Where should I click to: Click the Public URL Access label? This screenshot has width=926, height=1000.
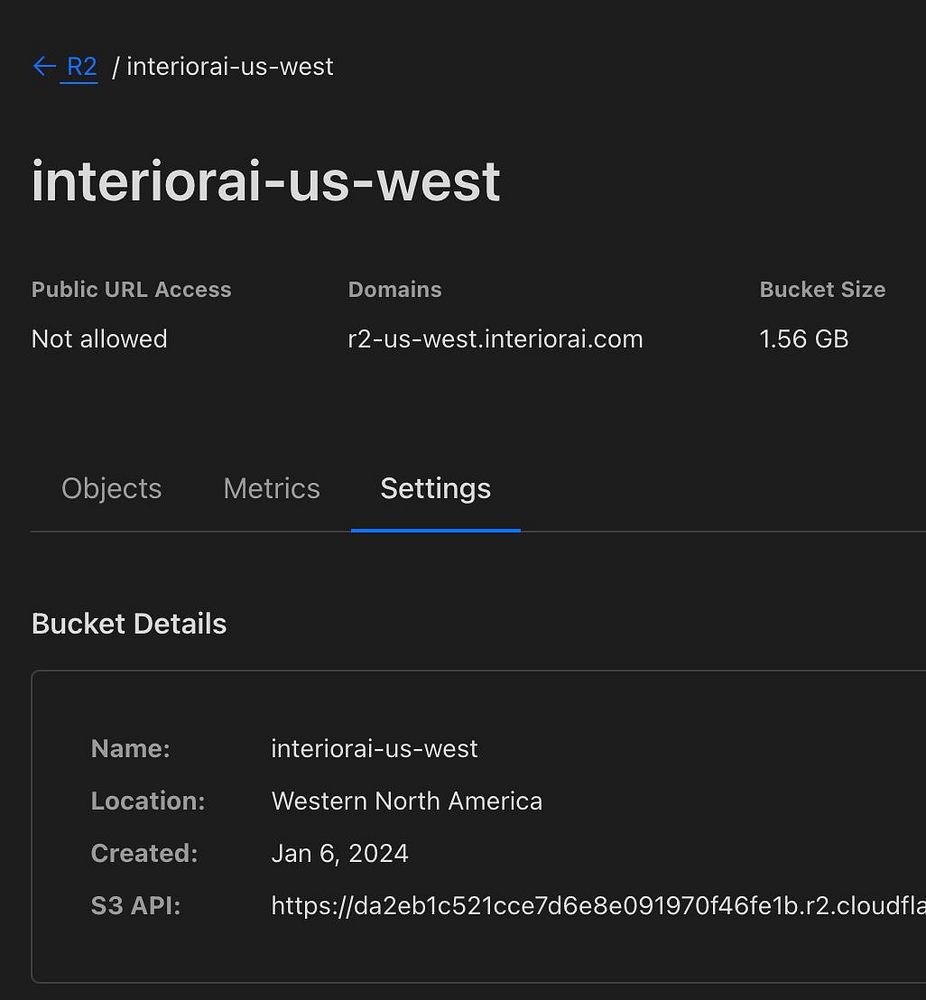click(x=131, y=290)
